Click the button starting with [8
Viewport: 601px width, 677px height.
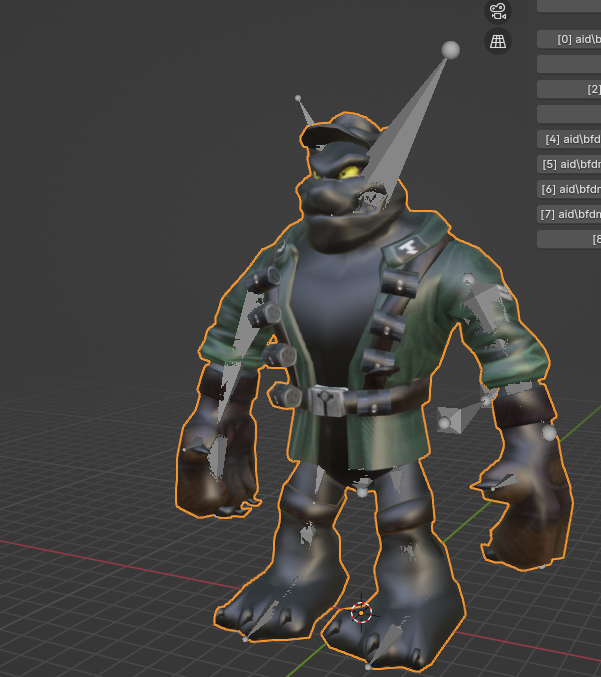tap(569, 239)
